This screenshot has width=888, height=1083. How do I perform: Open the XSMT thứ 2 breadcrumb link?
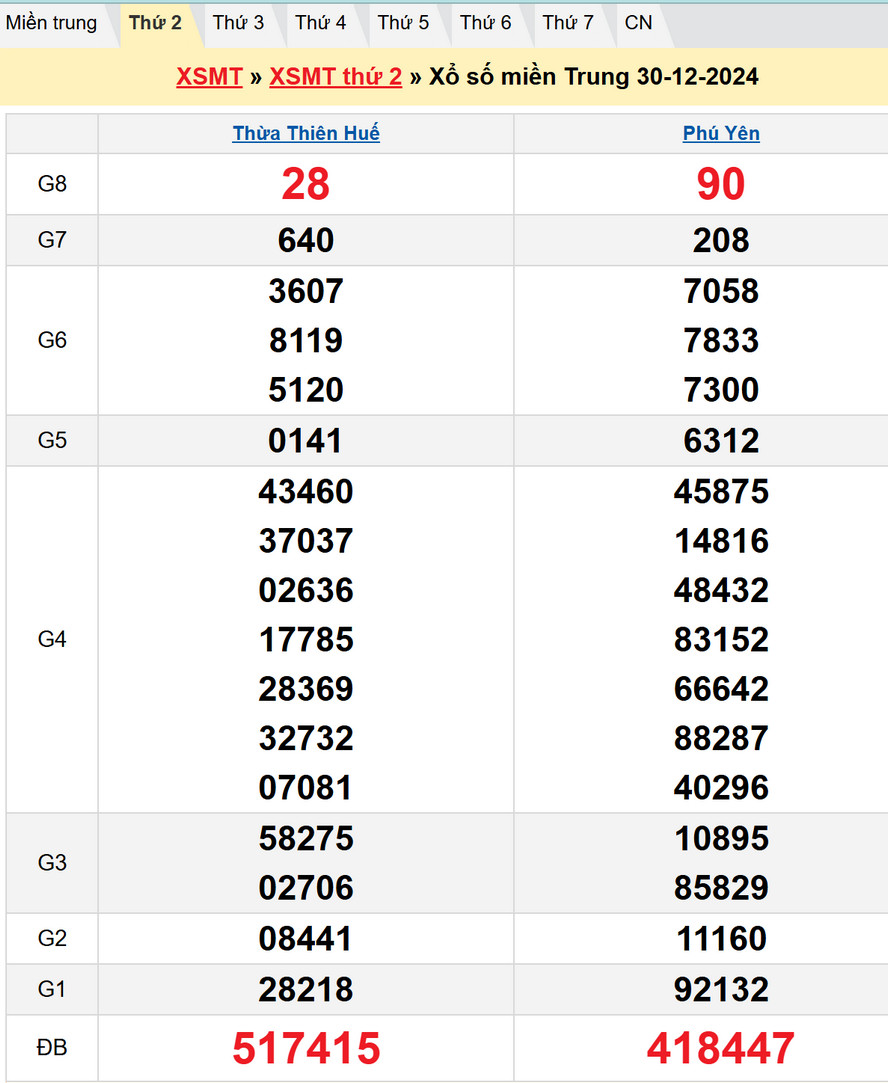click(x=336, y=77)
